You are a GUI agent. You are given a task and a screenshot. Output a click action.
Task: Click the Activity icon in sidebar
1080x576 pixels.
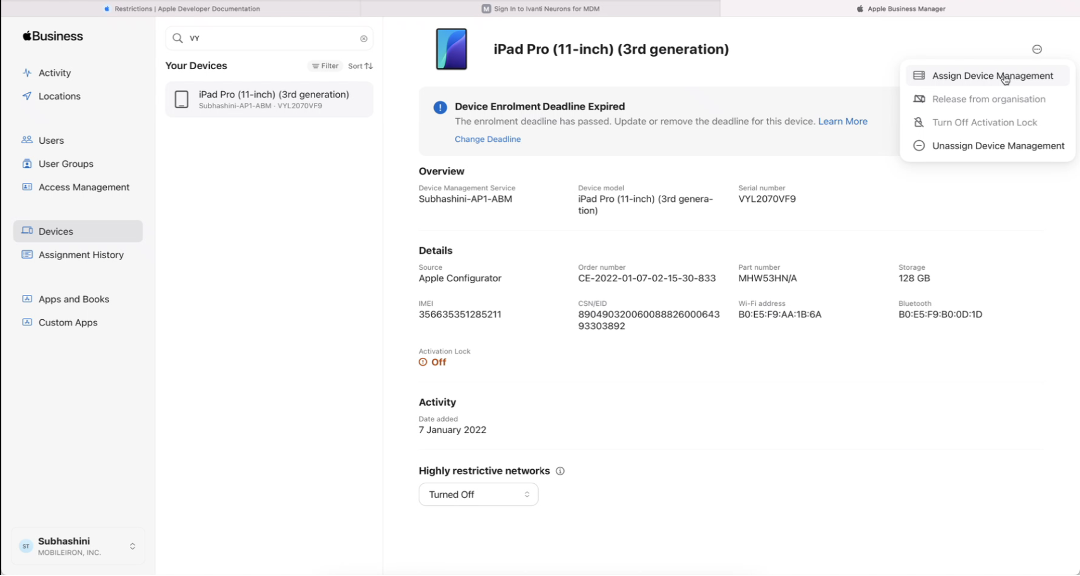click(27, 73)
